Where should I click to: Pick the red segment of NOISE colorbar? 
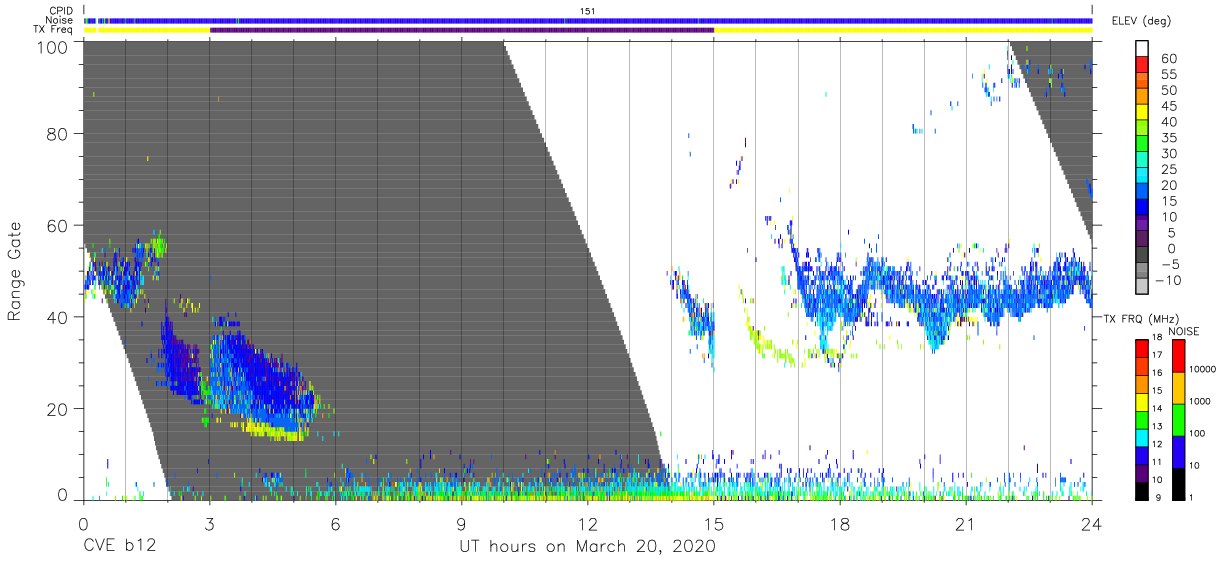[1178, 356]
